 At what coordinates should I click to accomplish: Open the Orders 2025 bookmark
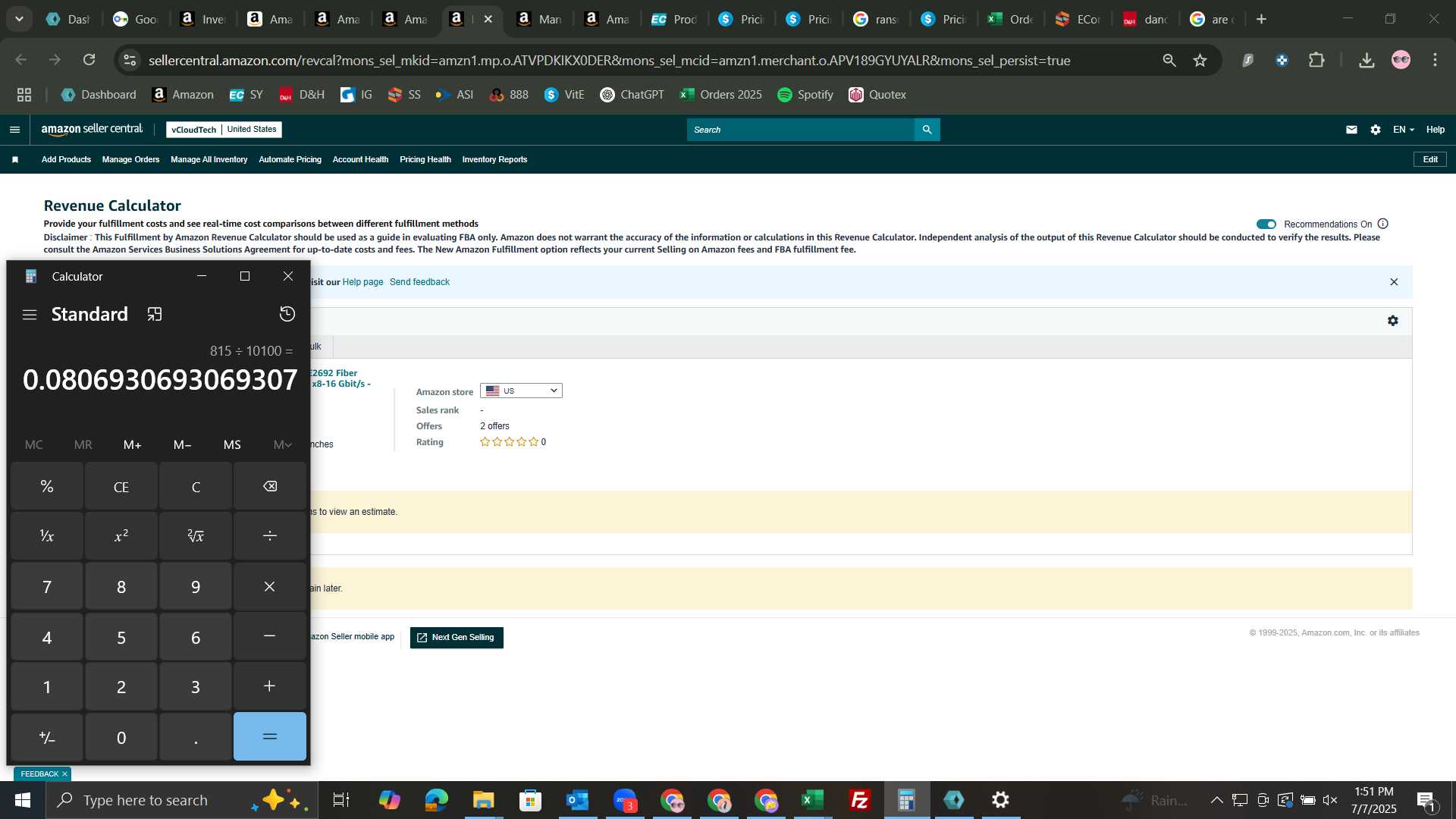[720, 95]
